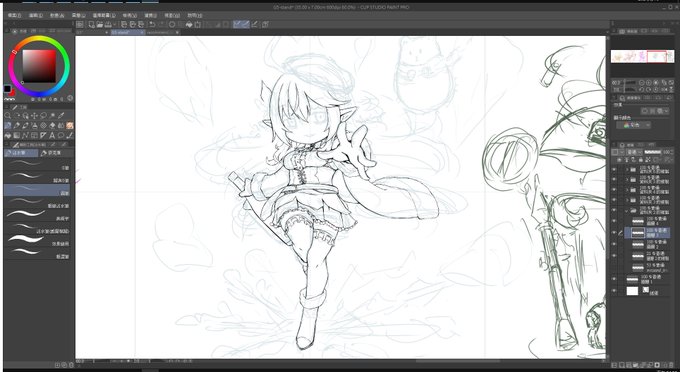The height and width of the screenshot is (372, 680).
Task: Close the G5-stand document tab
Action: pos(142,32)
